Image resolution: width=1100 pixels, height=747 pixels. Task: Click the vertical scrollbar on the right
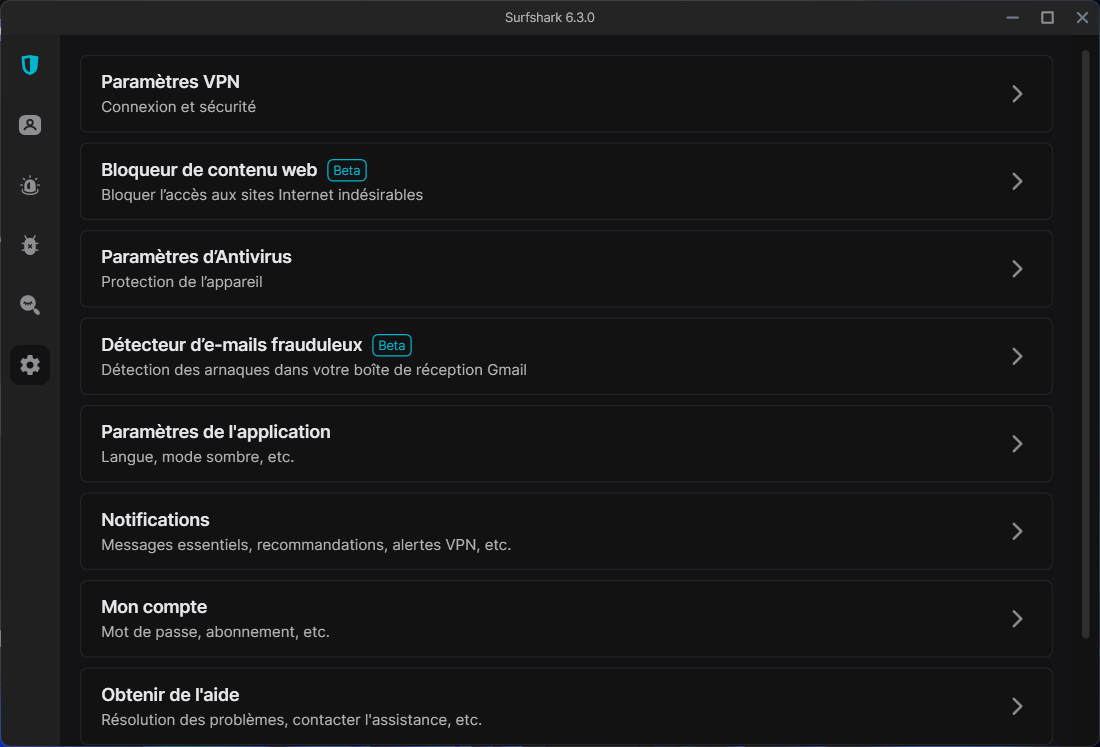click(x=1086, y=340)
